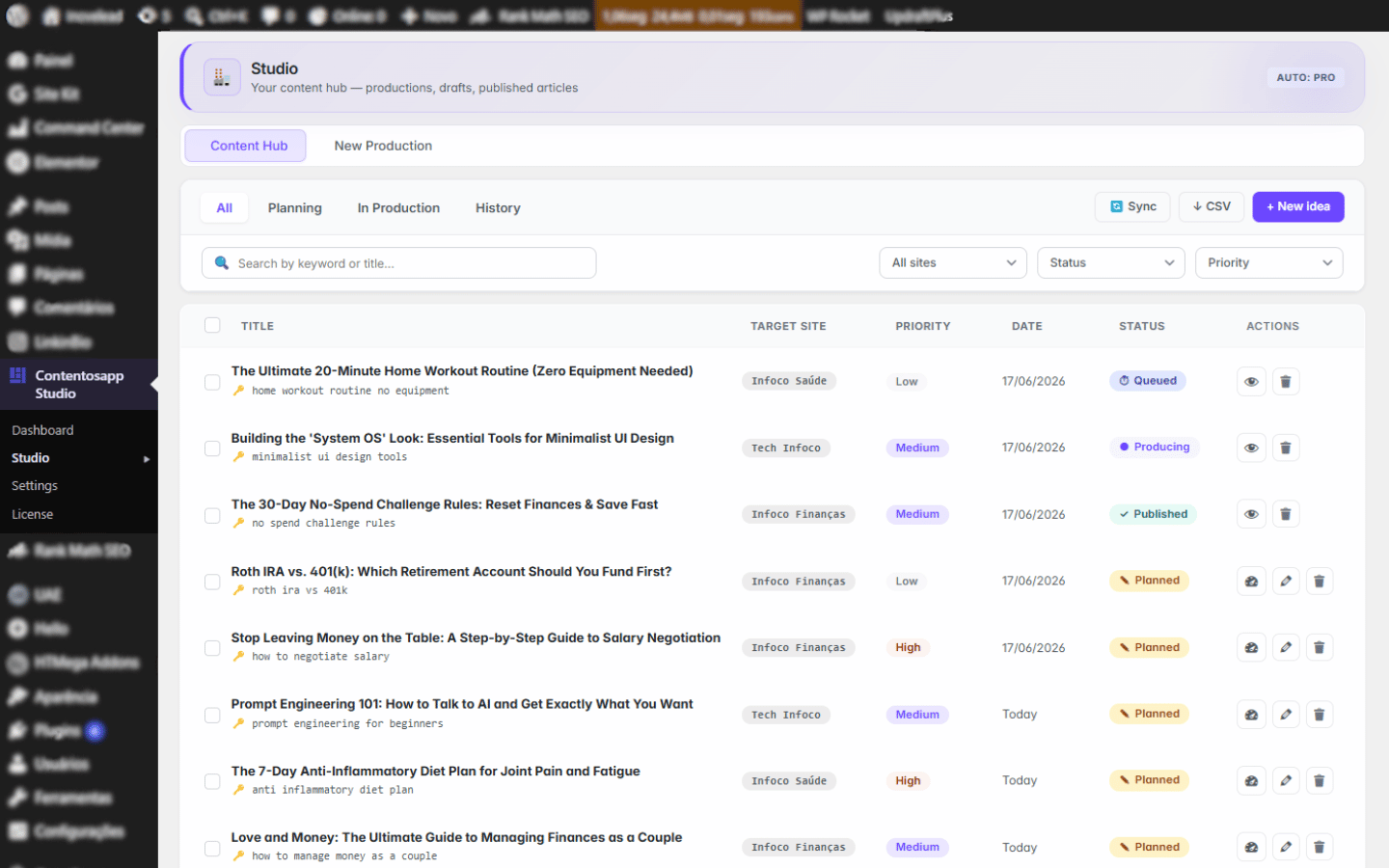The image size is (1389, 868).
Task: Delete the Home Workout Routine row via trash icon
Action: pyautogui.click(x=1285, y=381)
